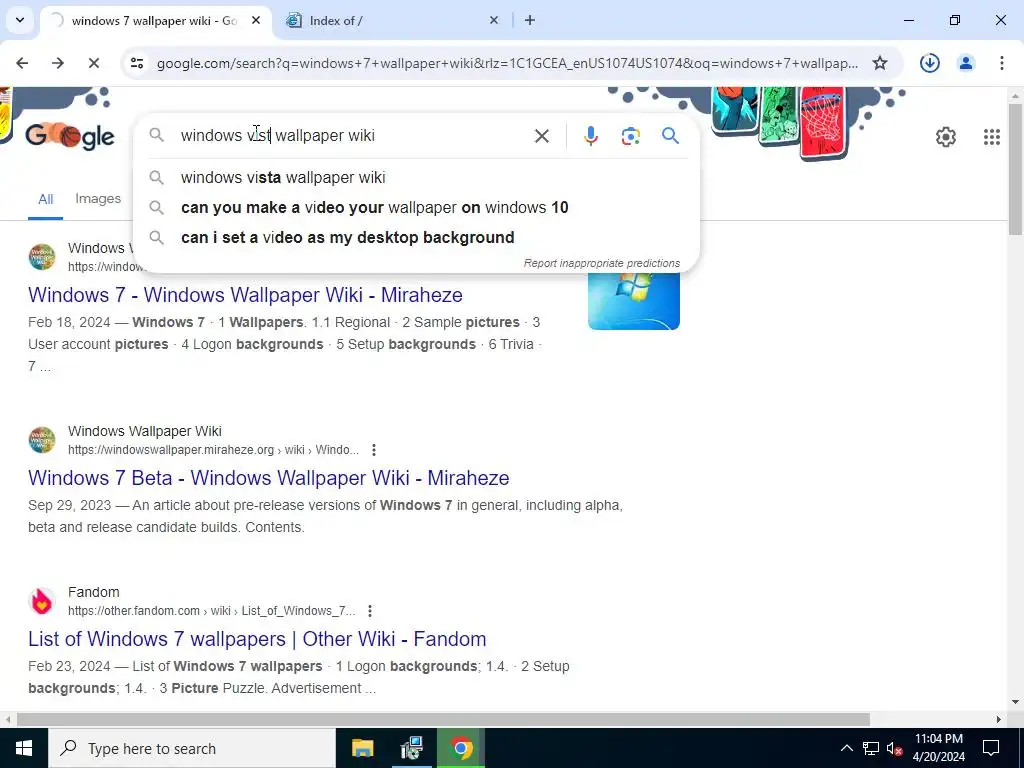
Task: Click the Fandom site favicon
Action: pos(42,601)
